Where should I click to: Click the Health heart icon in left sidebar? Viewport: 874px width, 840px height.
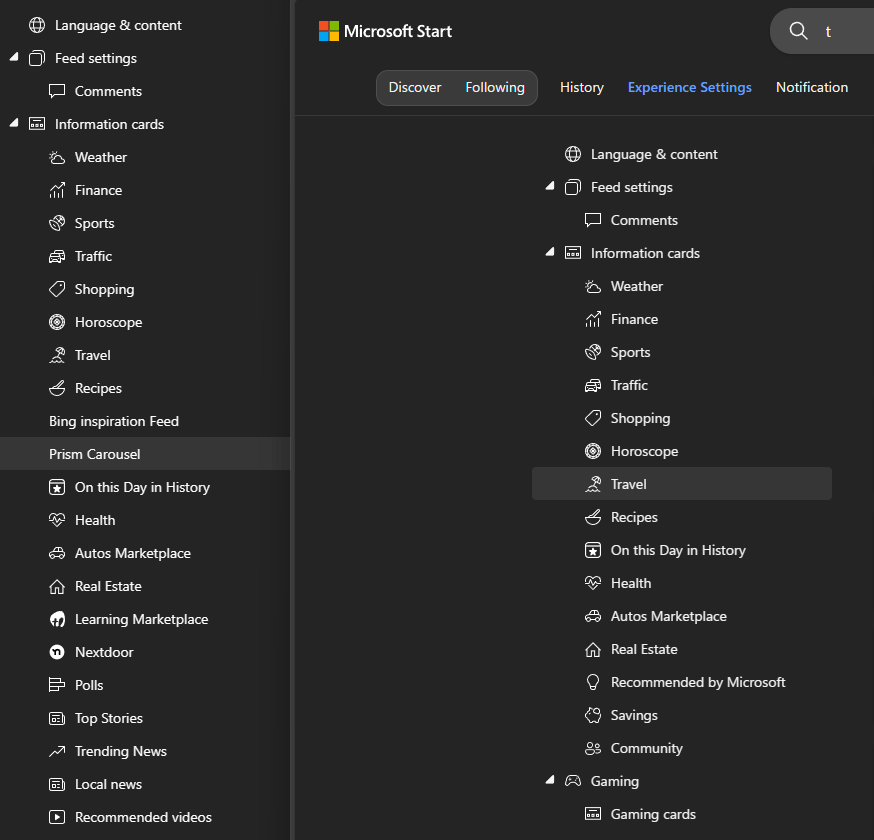click(x=57, y=520)
